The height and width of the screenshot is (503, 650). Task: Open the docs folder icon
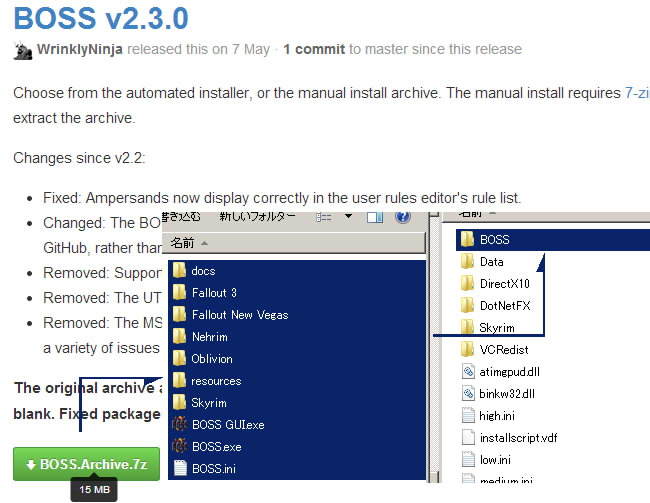click(179, 270)
